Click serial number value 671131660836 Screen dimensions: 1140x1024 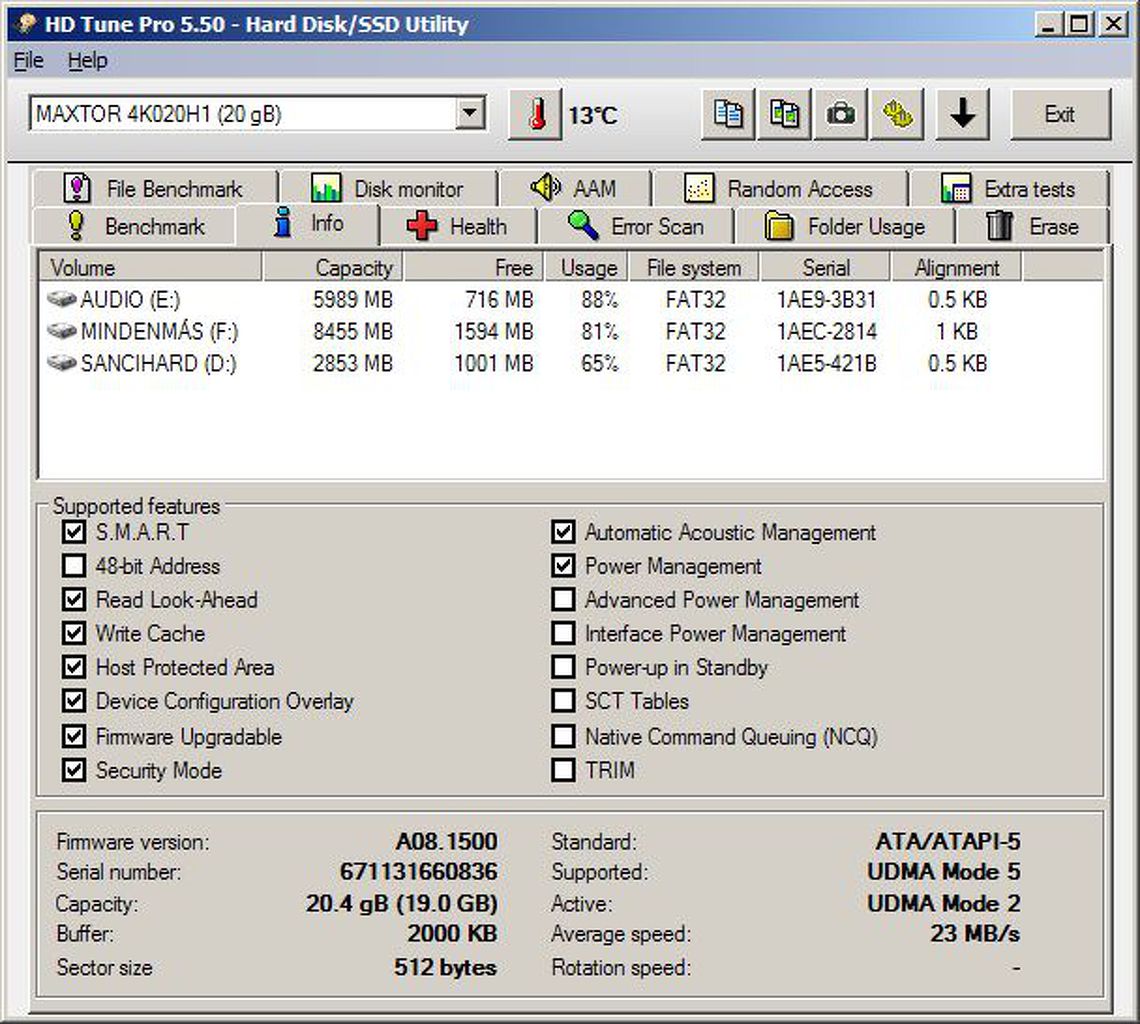click(x=419, y=871)
